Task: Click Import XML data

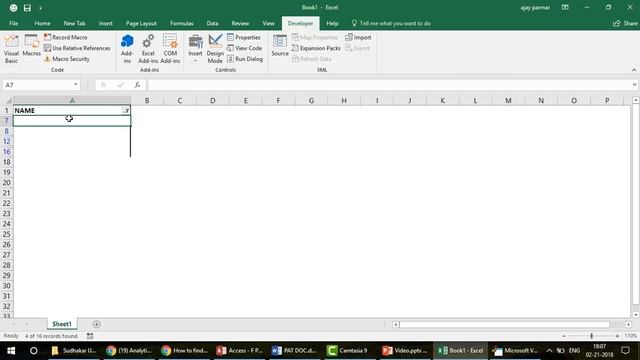Action: (358, 37)
